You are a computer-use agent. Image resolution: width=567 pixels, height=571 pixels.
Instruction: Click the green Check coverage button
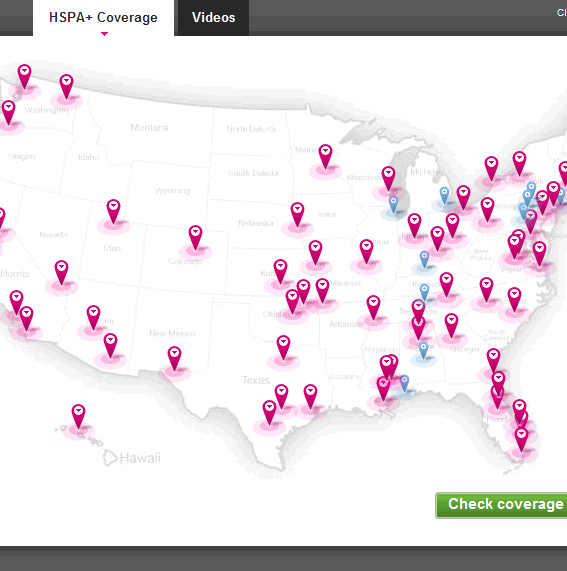501,505
